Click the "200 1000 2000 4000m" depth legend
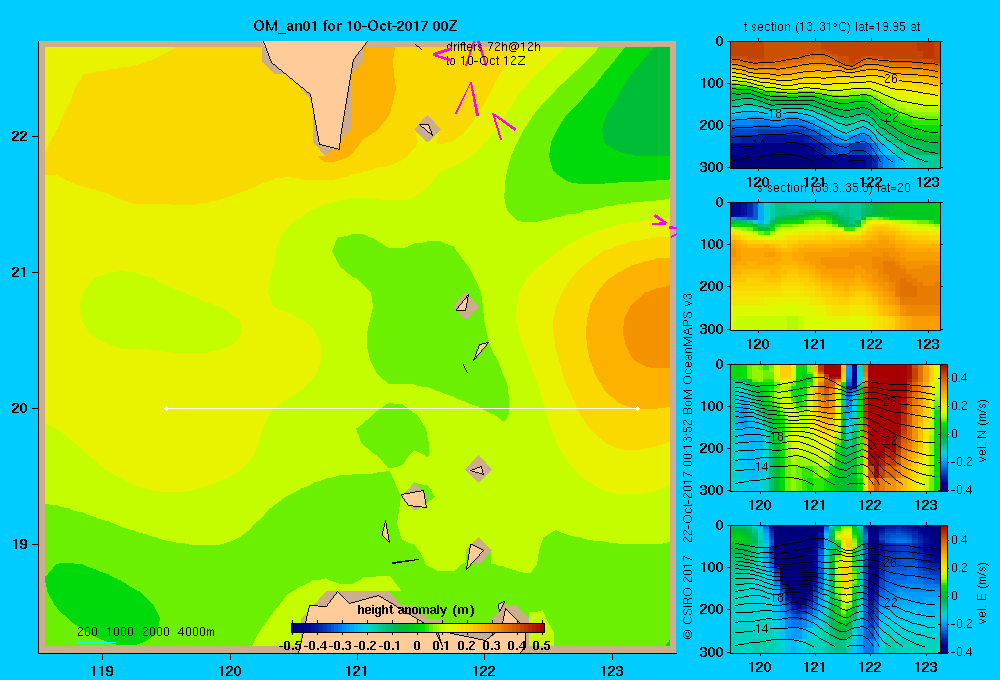 [x=145, y=632]
